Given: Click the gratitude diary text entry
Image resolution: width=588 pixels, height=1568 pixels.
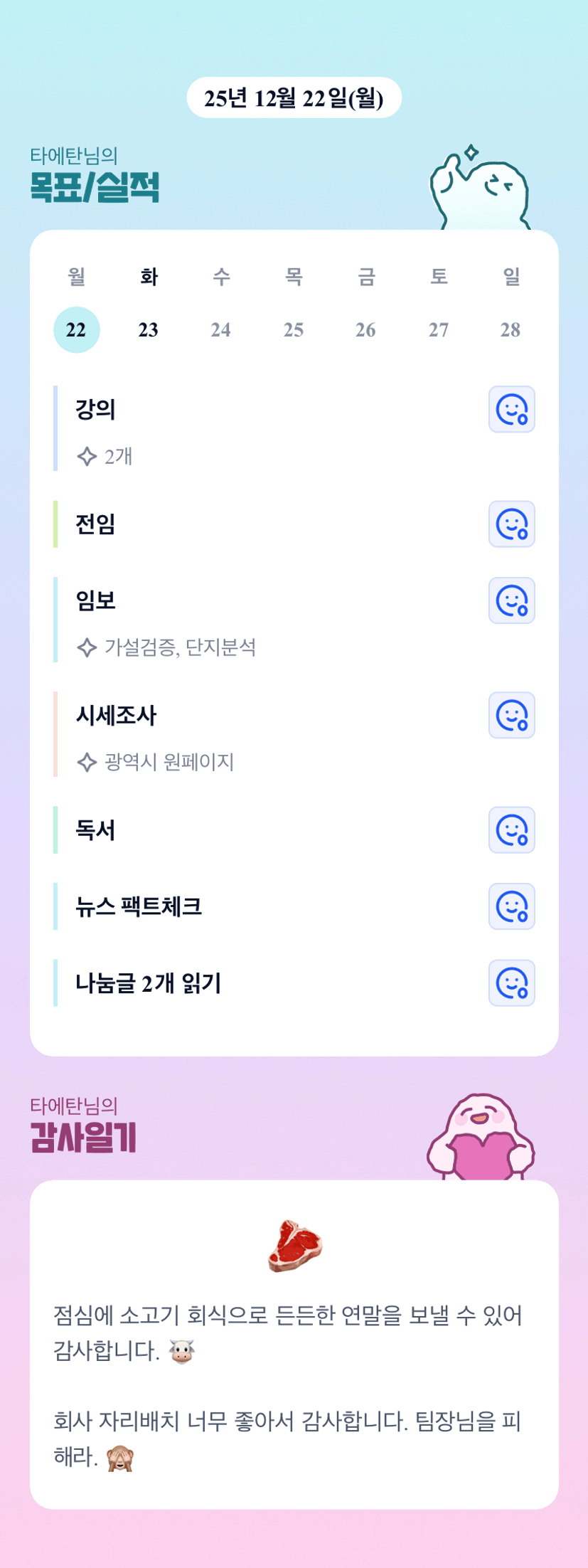Looking at the screenshot, I should click(x=288, y=1385).
